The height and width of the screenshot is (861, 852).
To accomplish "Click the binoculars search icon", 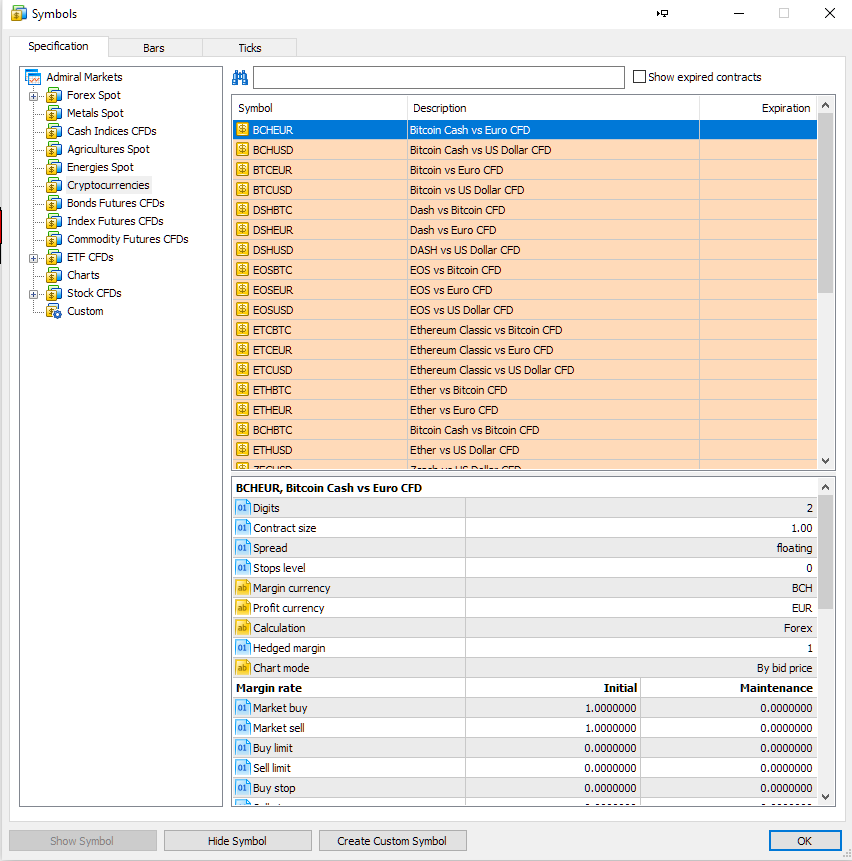I will [240, 78].
